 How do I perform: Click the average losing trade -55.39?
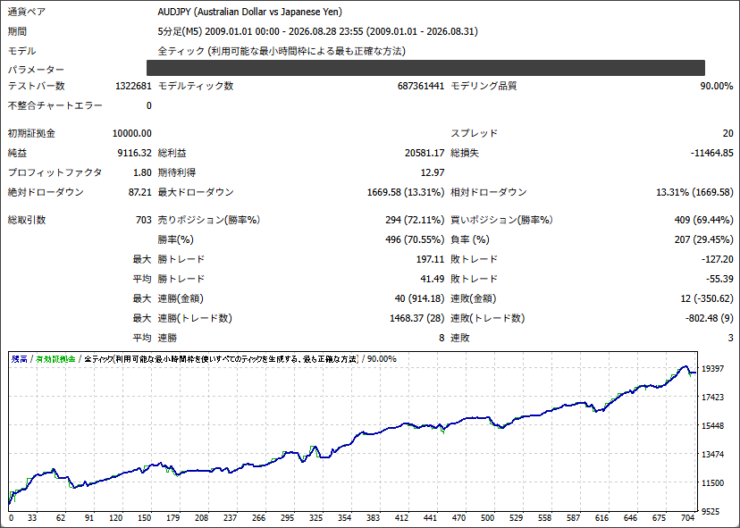[x=719, y=279]
